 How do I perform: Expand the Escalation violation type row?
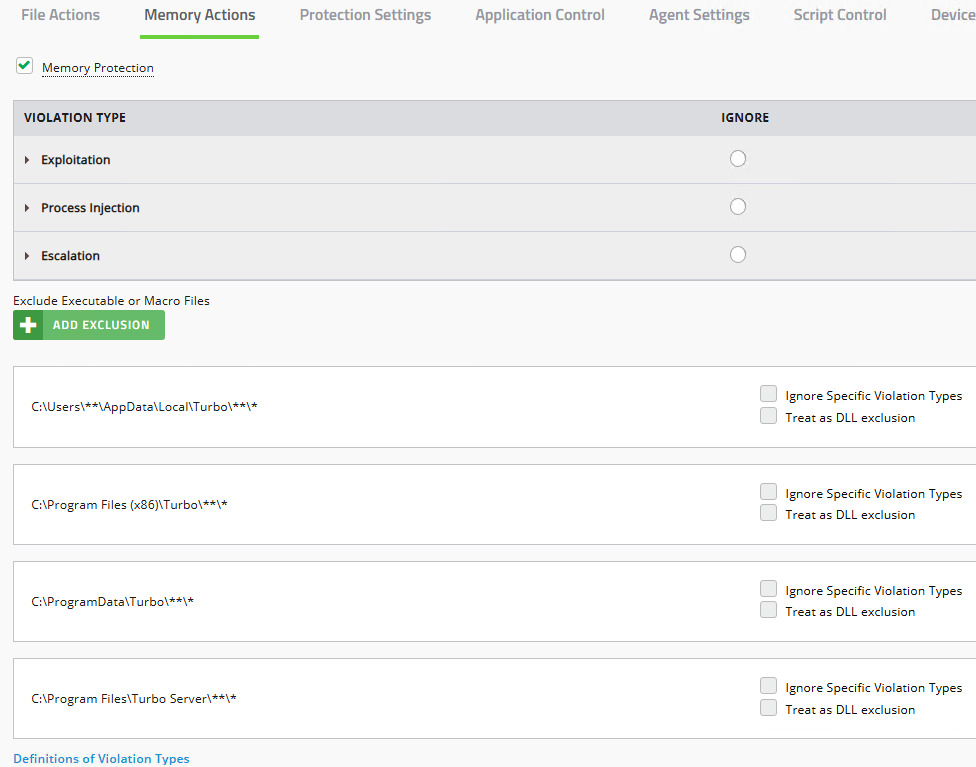(26, 255)
